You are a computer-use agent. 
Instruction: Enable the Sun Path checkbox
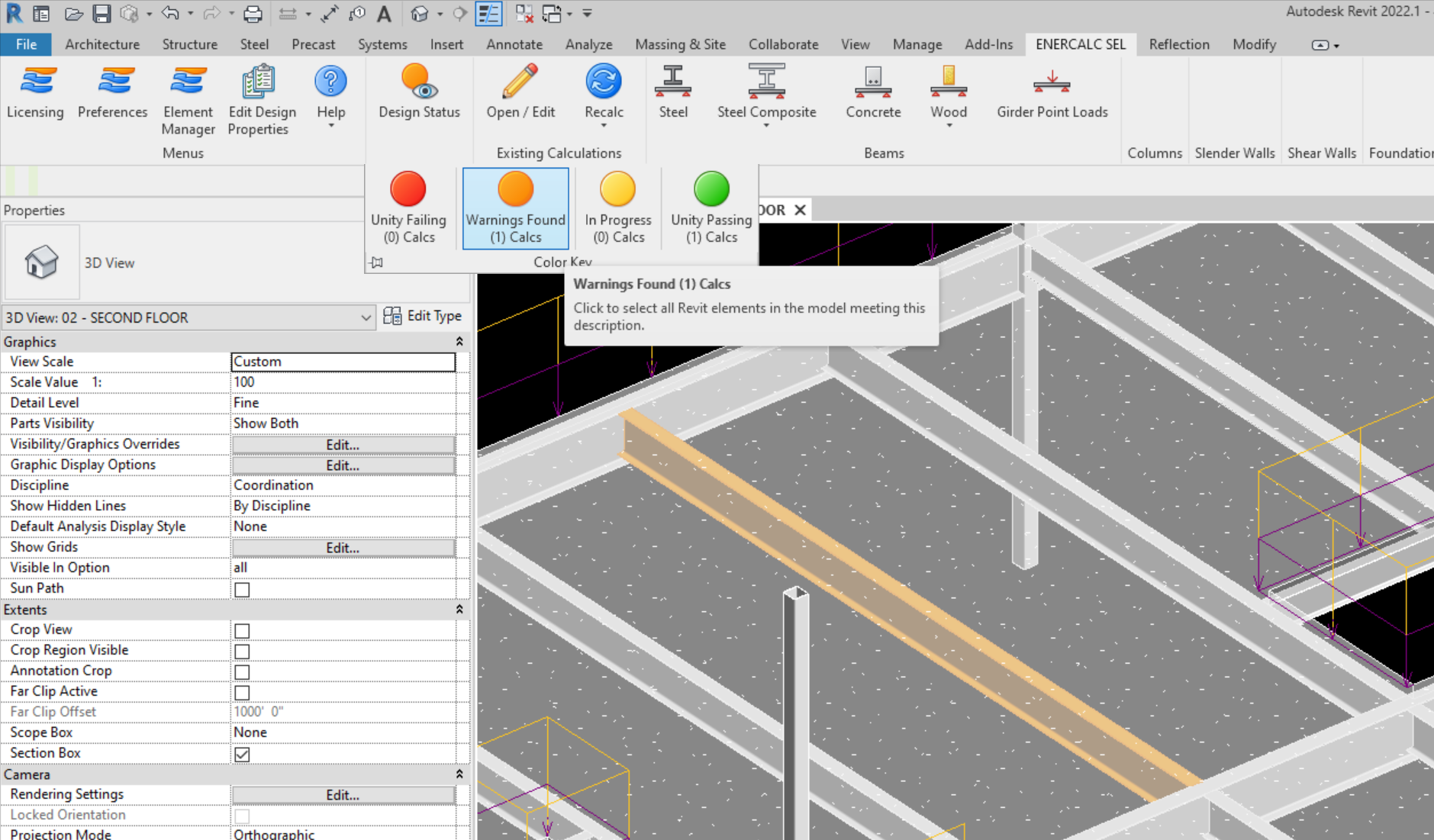point(242,590)
